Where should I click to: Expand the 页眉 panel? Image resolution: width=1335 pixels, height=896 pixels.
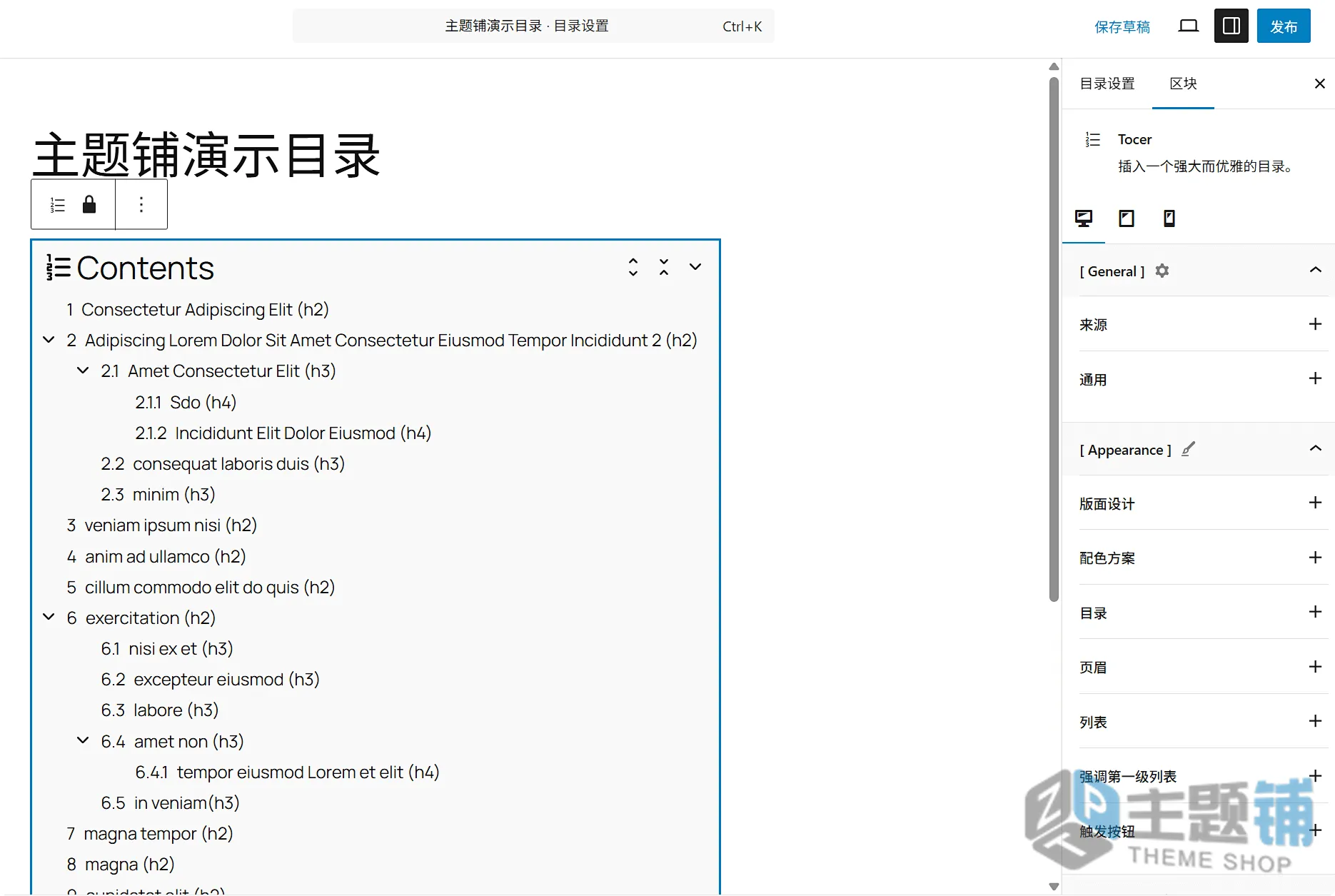point(1315,667)
